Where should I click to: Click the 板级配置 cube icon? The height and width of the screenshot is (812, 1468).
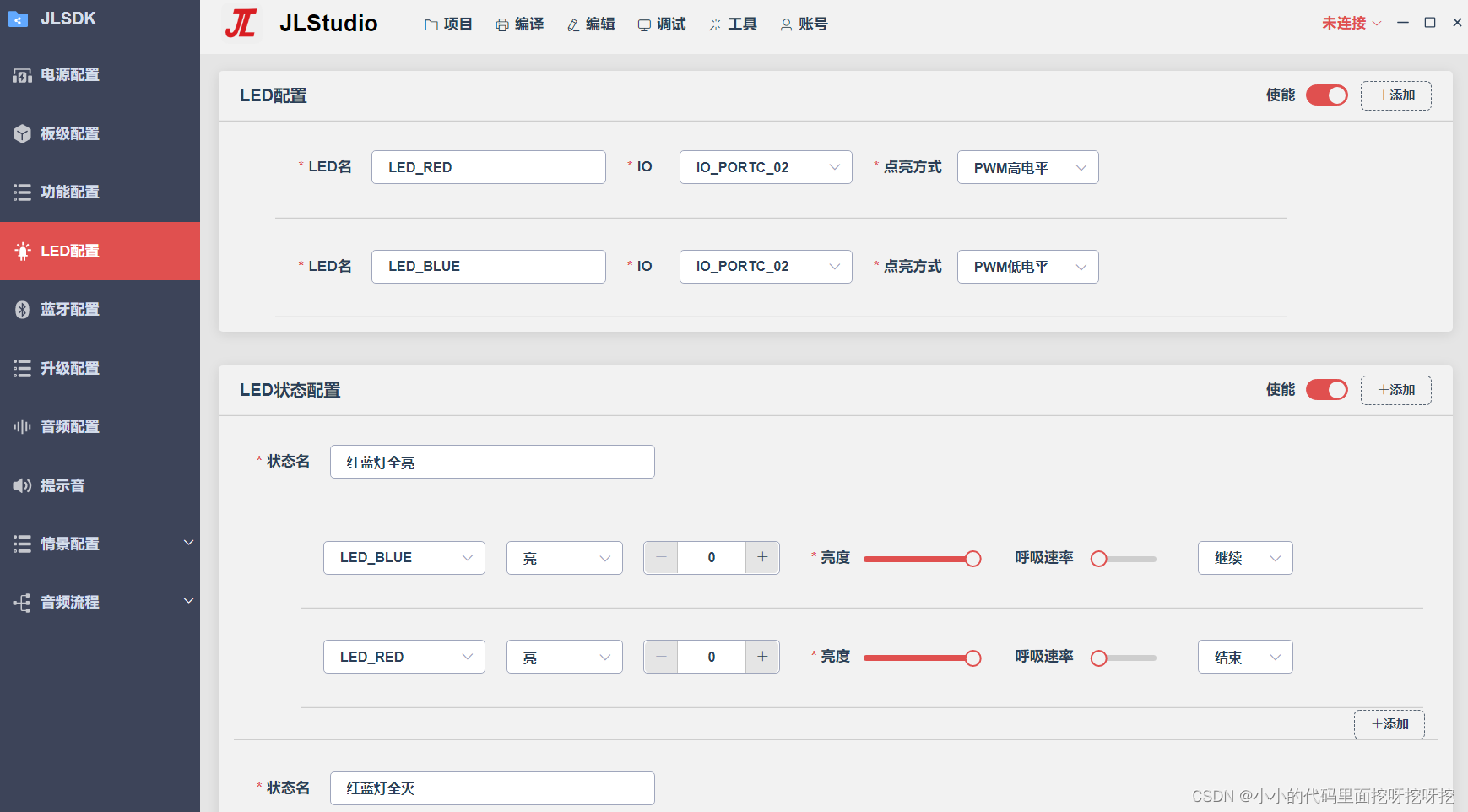pyautogui.click(x=23, y=134)
